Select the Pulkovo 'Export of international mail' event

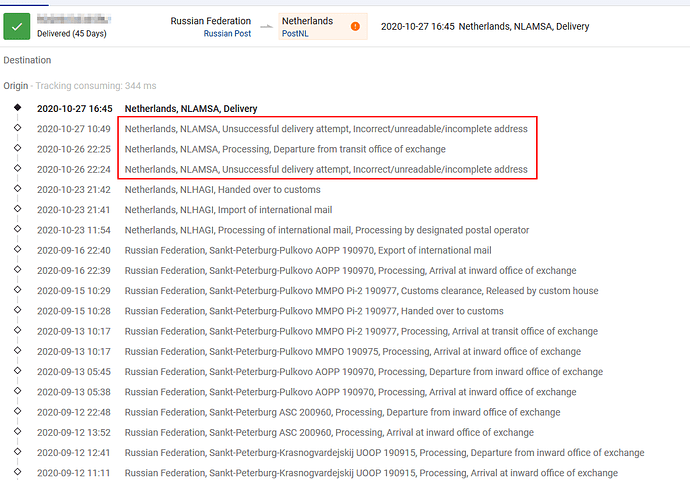pos(308,250)
